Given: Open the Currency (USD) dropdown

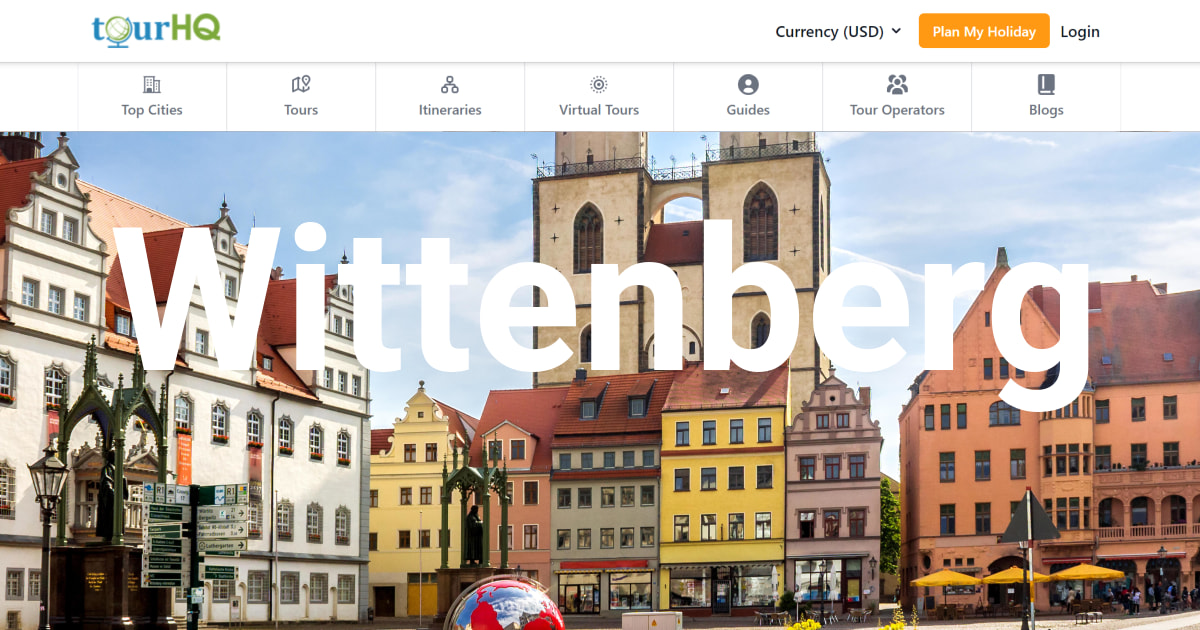Looking at the screenshot, I should 830,31.
